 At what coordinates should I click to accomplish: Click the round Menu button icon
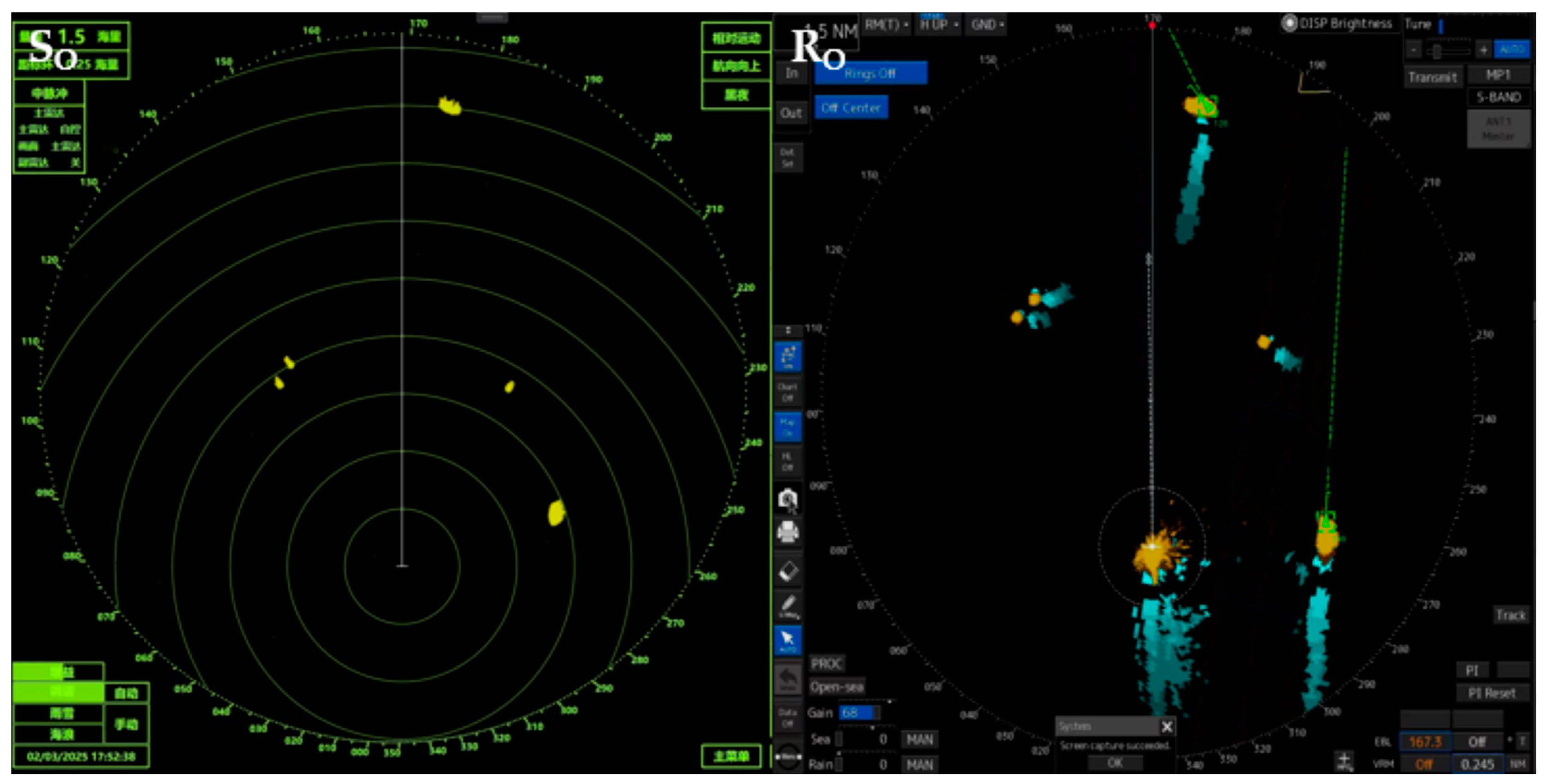click(787, 756)
